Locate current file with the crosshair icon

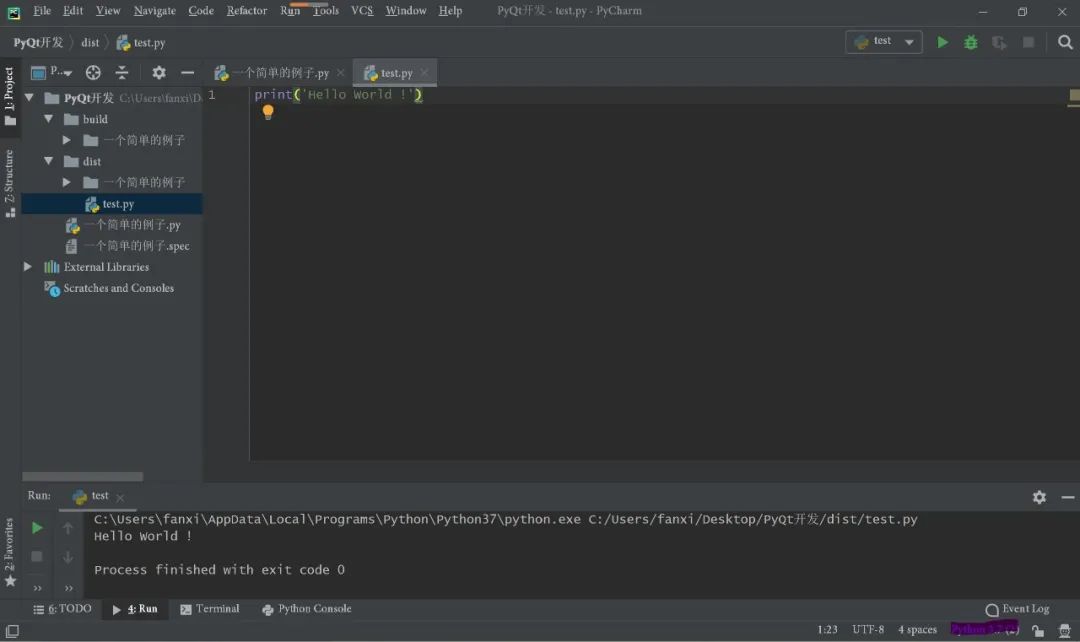tap(93, 72)
